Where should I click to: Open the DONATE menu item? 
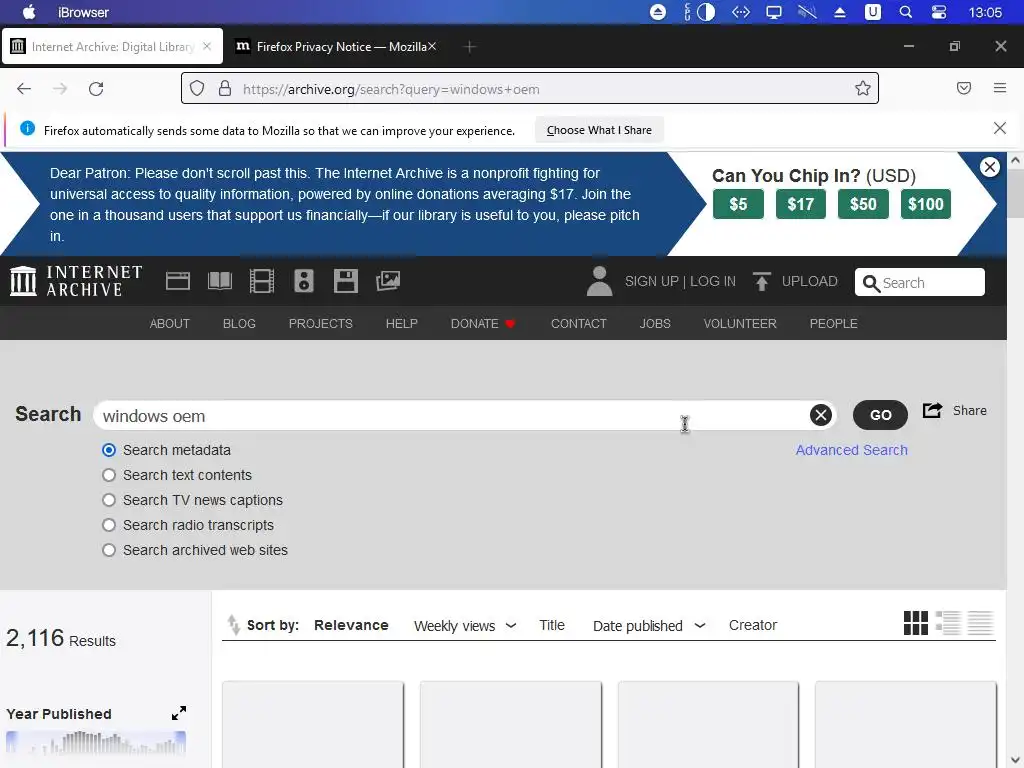coord(483,323)
